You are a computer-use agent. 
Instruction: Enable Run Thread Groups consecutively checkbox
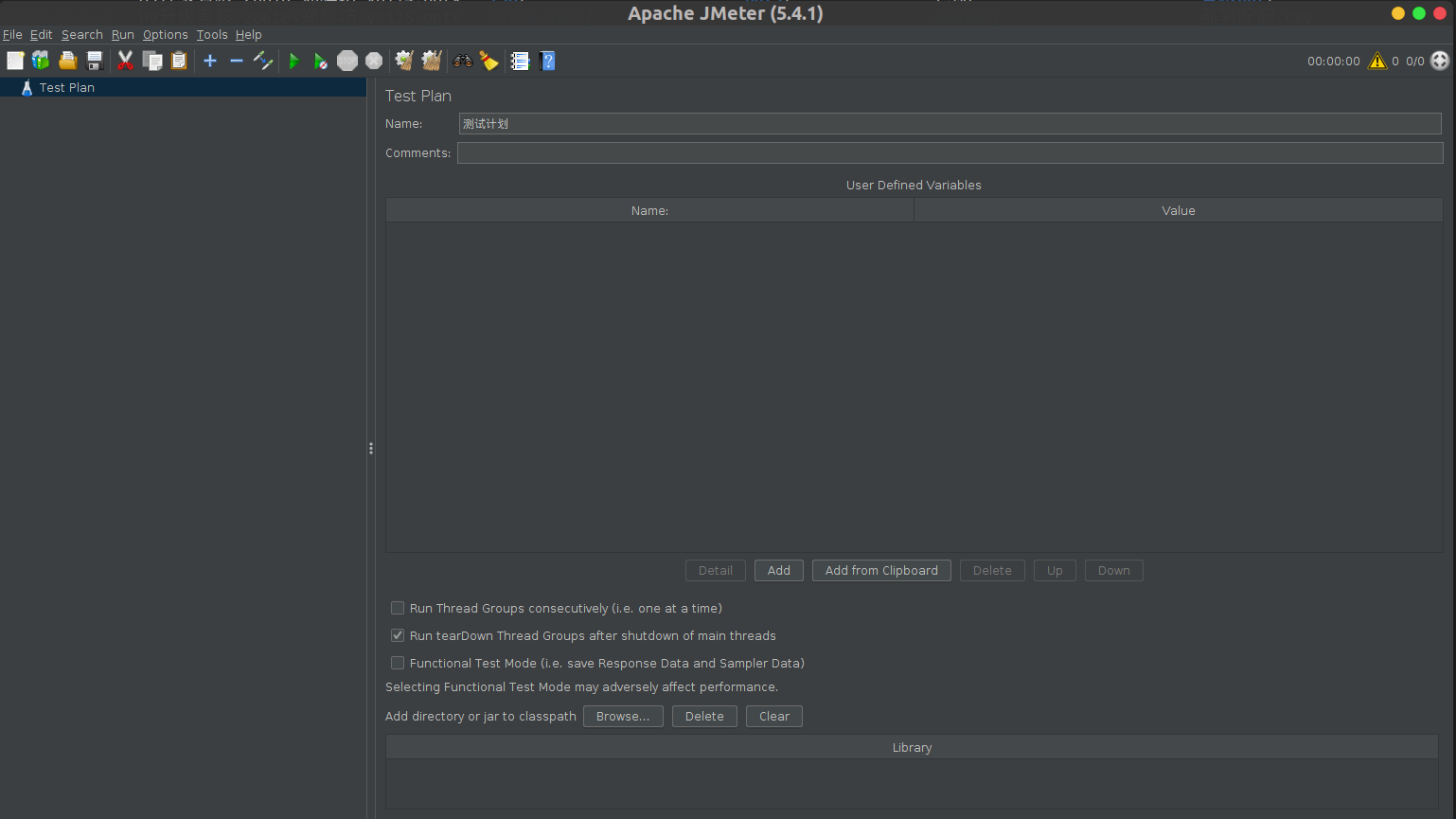(398, 608)
